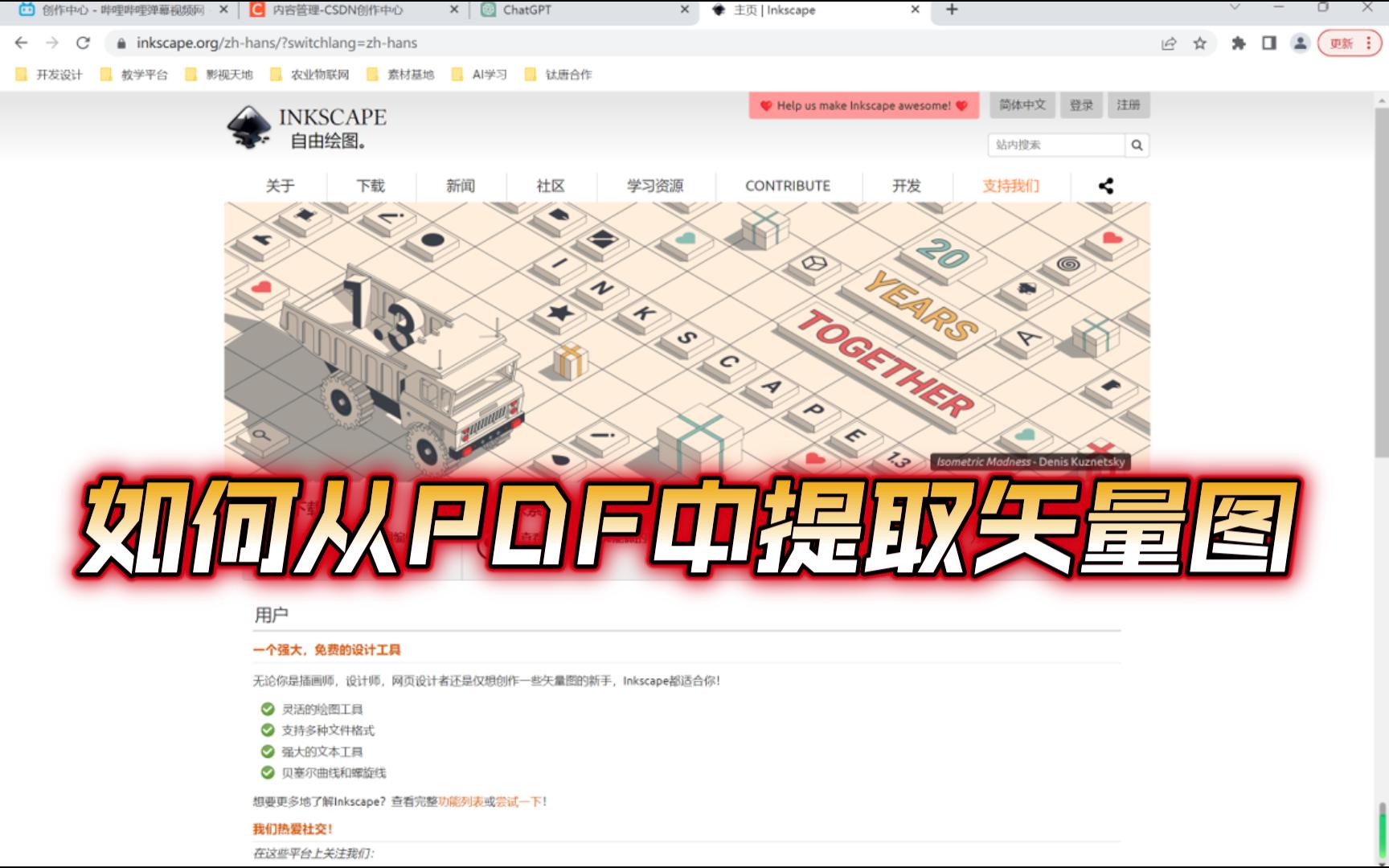The height and width of the screenshot is (868, 1389).
Task: Click the 功能列表 link
Action: 461,801
